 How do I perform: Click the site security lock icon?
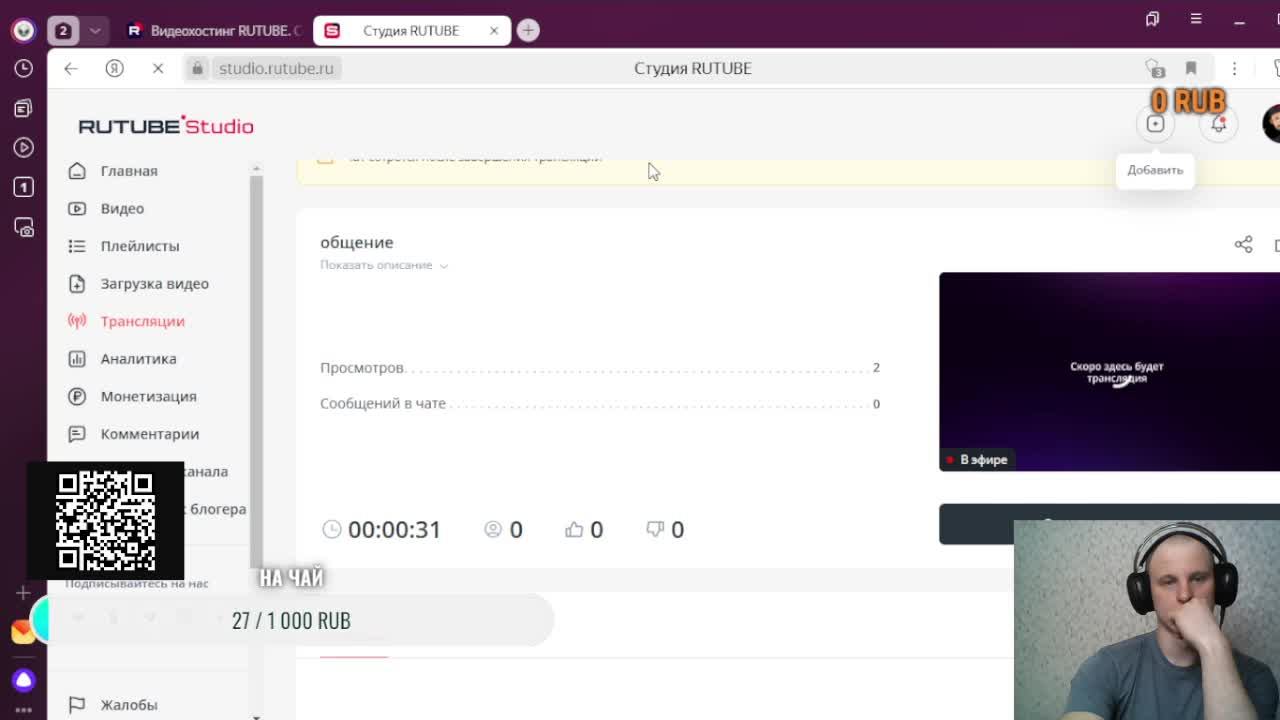coord(197,68)
